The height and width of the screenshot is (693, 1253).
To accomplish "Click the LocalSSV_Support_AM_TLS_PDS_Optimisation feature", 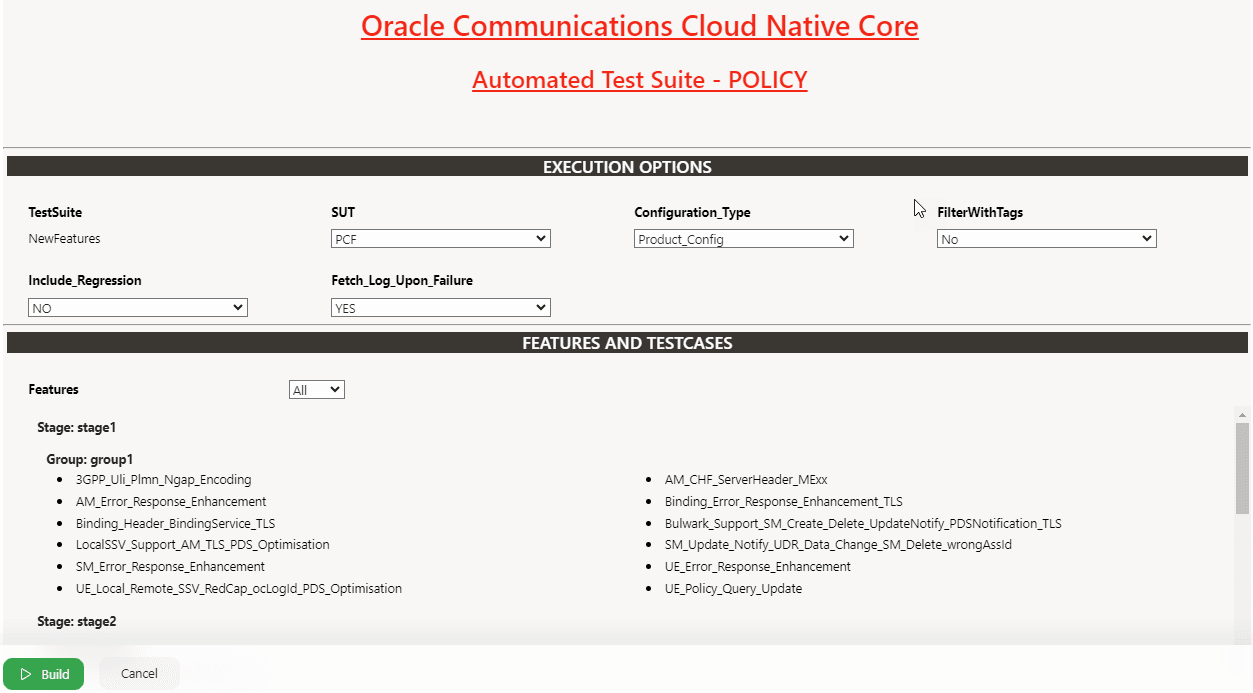I will pyautogui.click(x=203, y=545).
